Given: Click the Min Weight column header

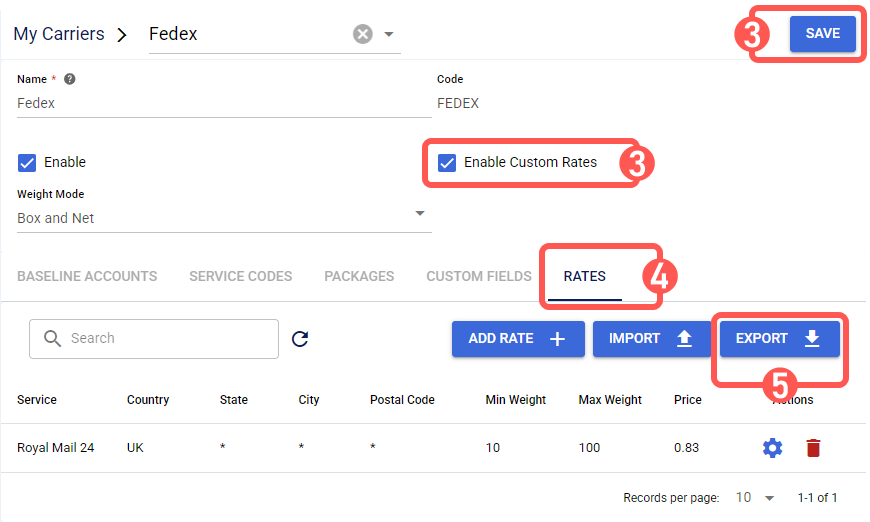Looking at the screenshot, I should pos(515,399).
